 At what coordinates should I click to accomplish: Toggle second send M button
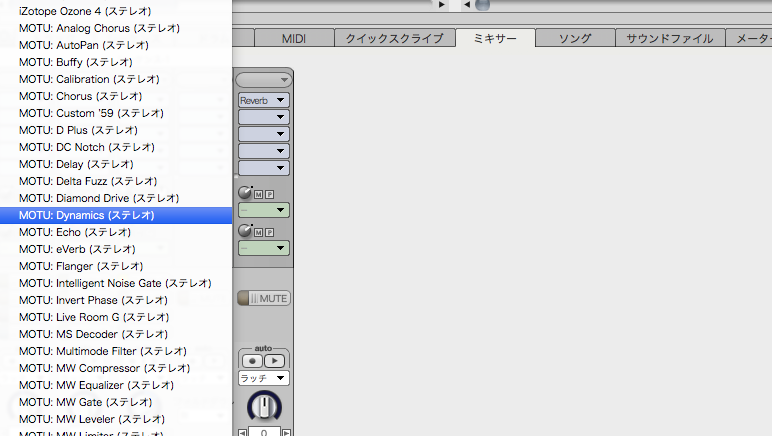point(258,233)
